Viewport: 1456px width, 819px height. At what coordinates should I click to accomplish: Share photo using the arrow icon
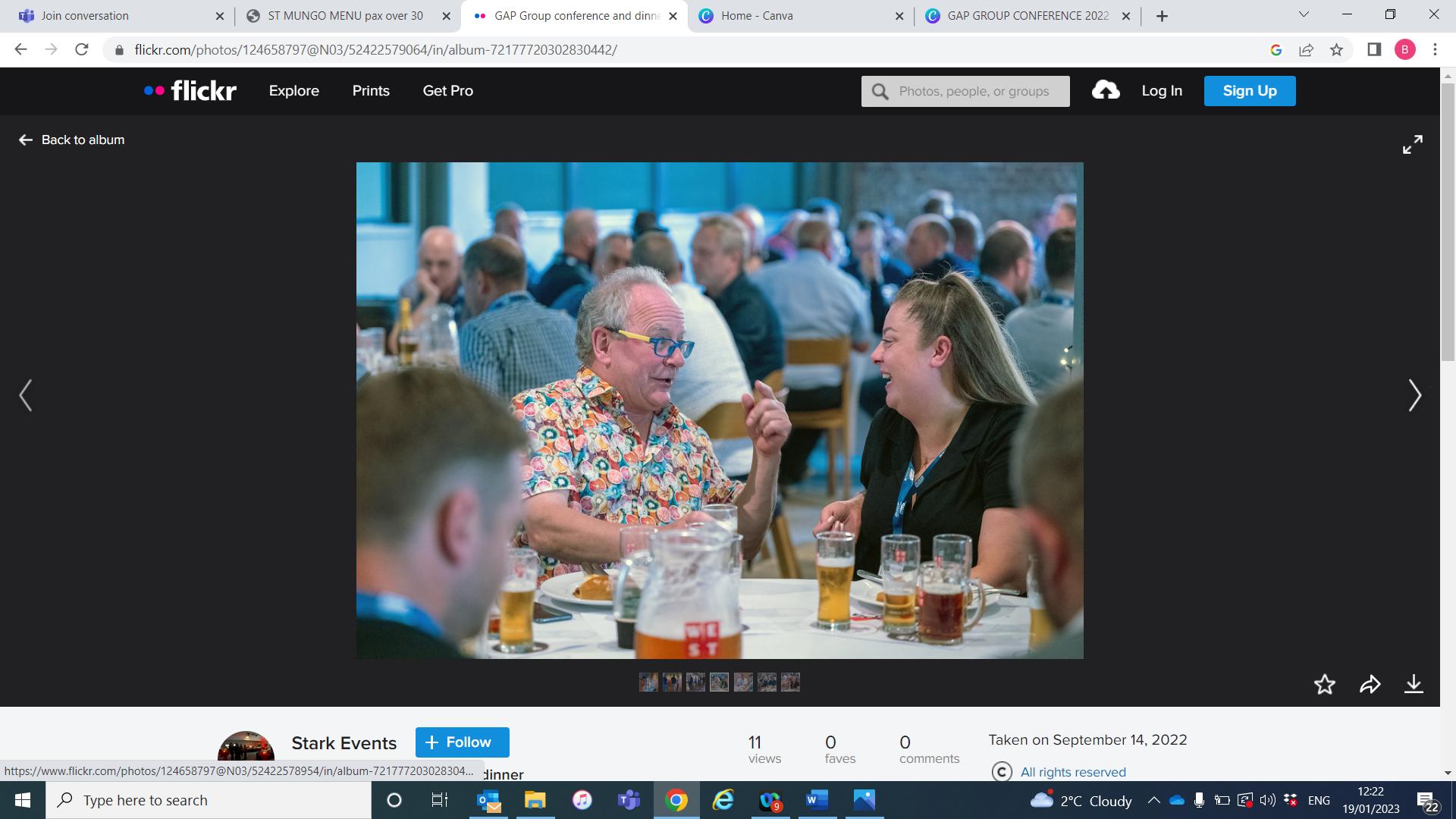pyautogui.click(x=1370, y=684)
